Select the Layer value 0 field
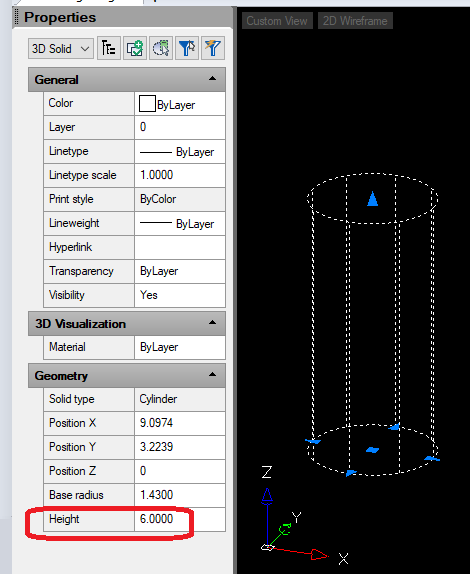 click(x=180, y=127)
